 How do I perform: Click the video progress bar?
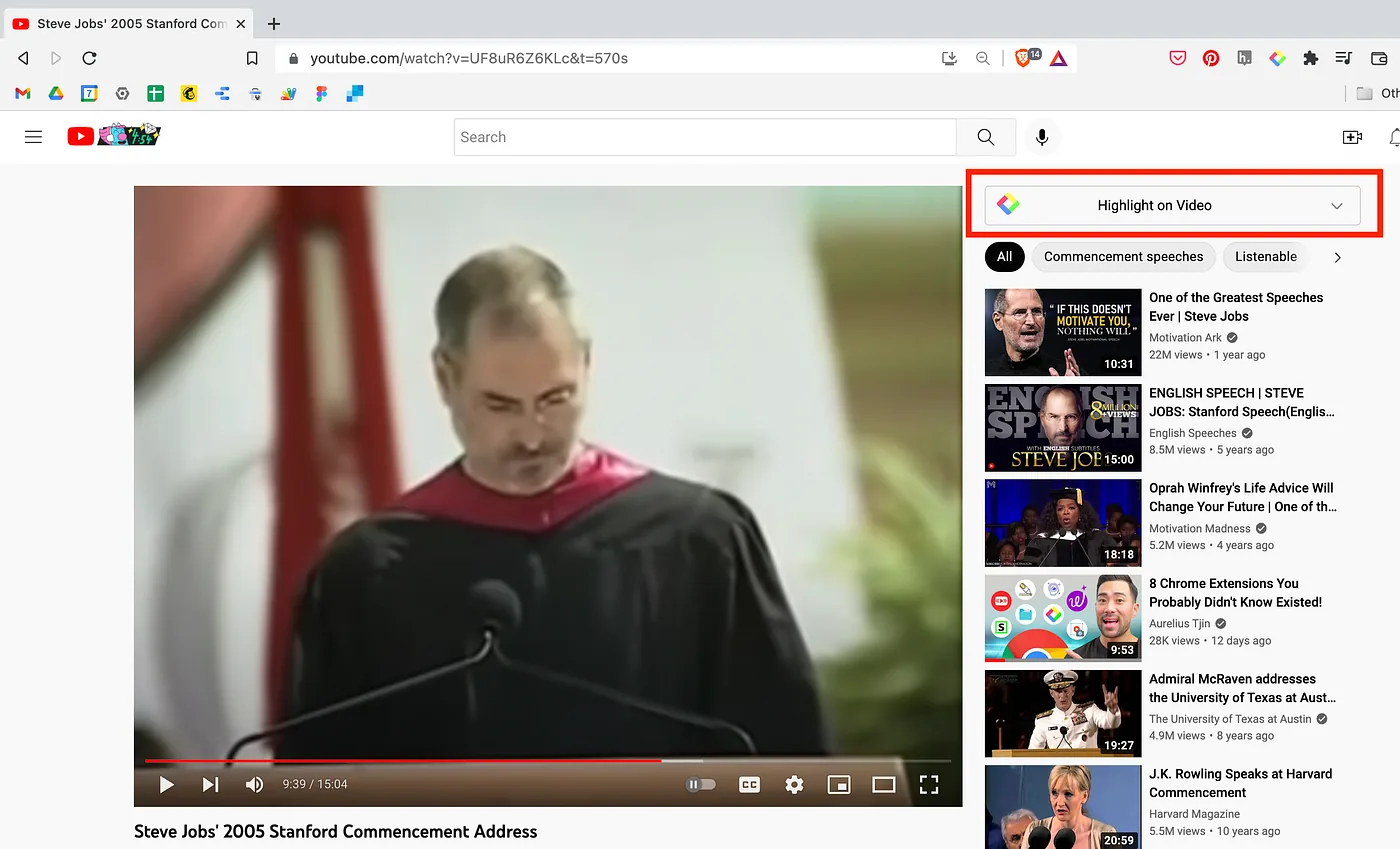548,761
